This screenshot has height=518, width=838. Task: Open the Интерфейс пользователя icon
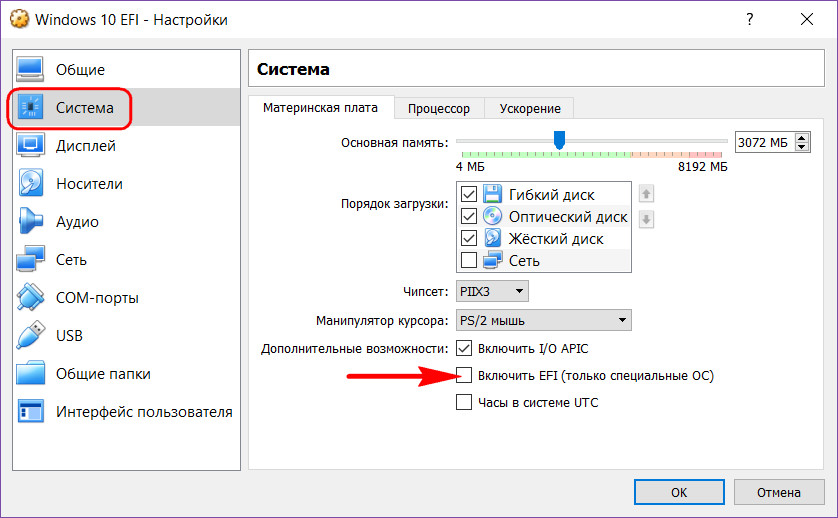coord(30,411)
